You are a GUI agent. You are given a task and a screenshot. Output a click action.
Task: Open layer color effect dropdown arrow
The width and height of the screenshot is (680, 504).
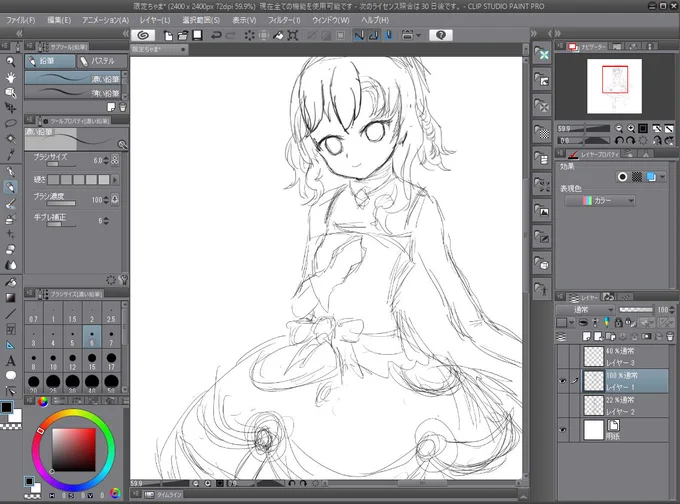[x=662, y=177]
